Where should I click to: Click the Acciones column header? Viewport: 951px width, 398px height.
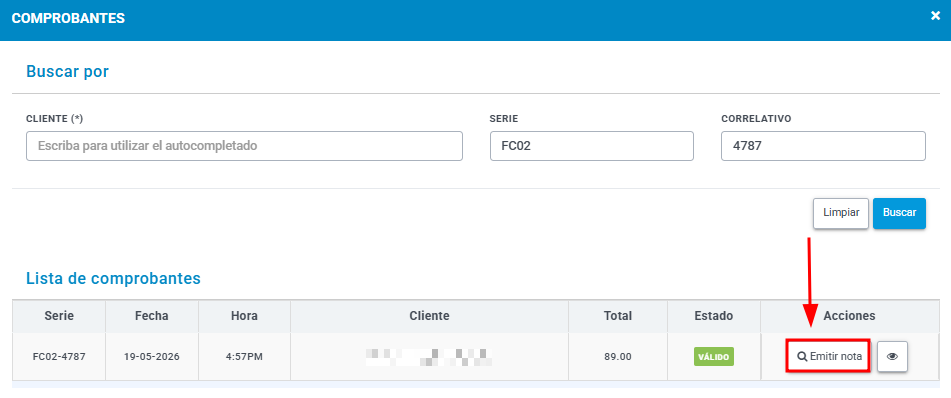[849, 316]
